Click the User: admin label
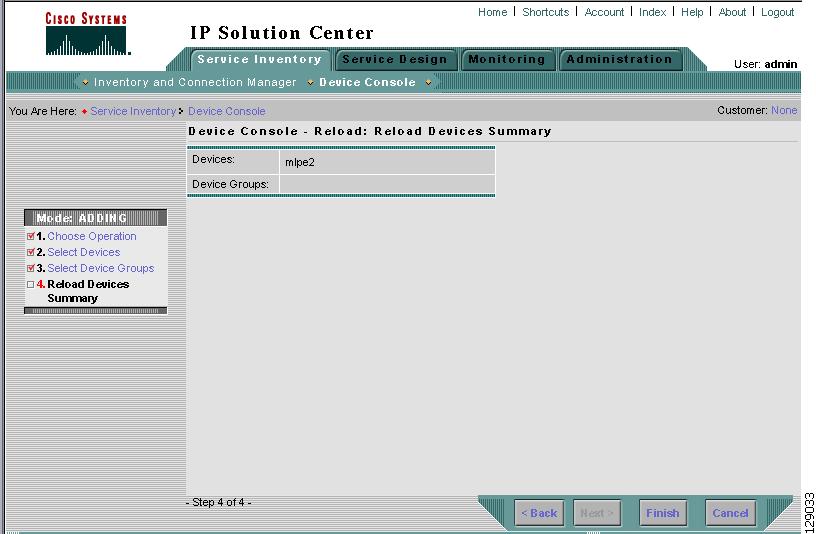Image resolution: width=816 pixels, height=534 pixels. [765, 64]
